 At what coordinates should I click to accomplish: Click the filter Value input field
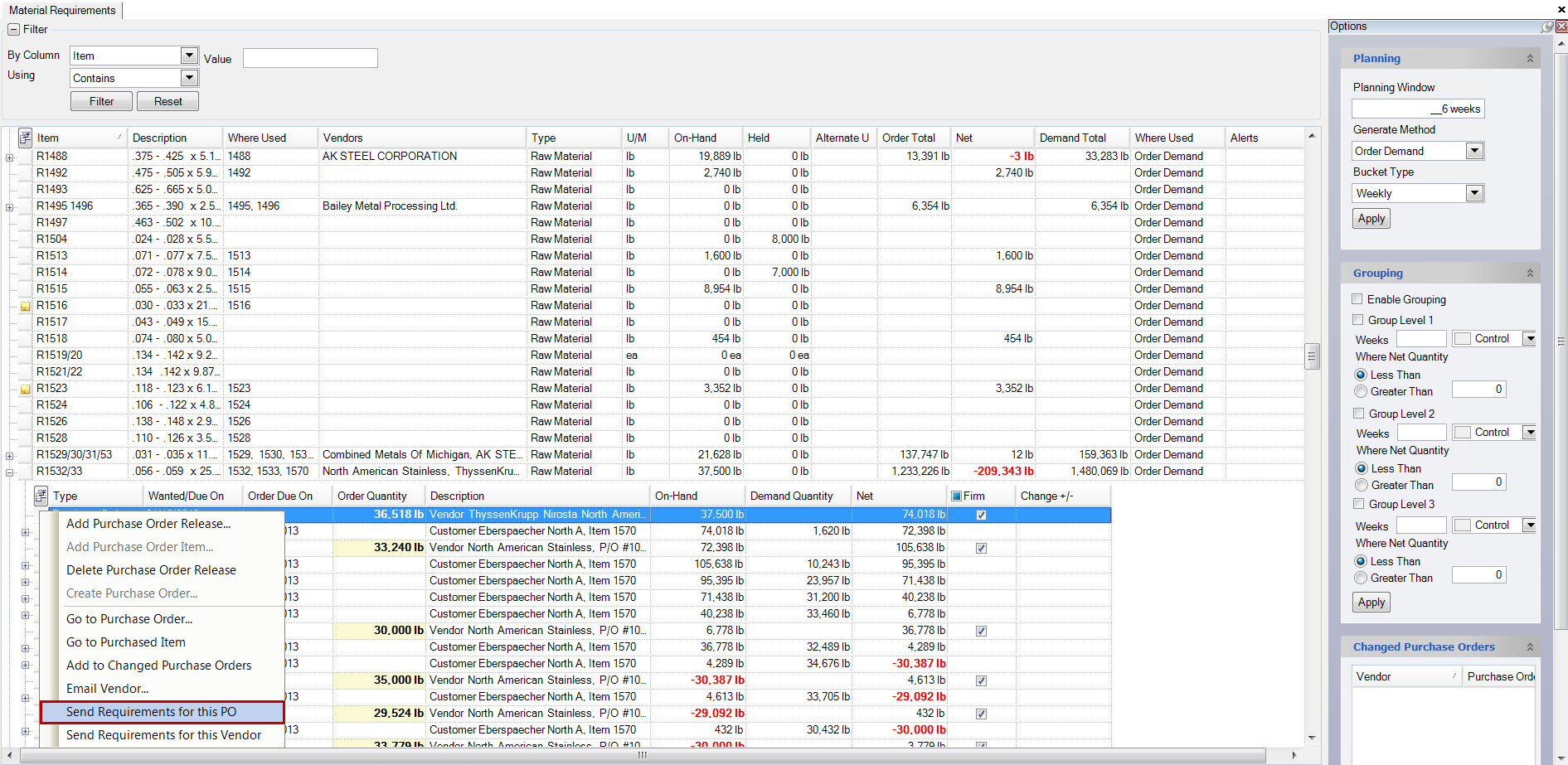click(x=310, y=58)
